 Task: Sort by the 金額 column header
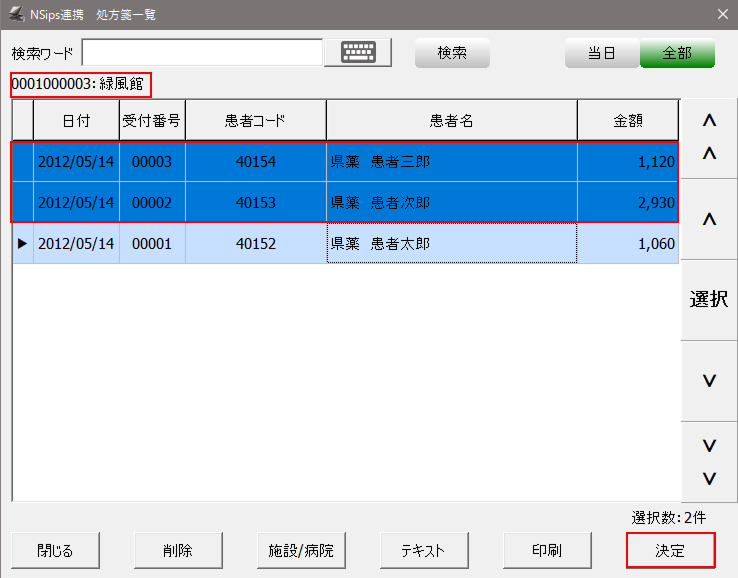tap(627, 121)
